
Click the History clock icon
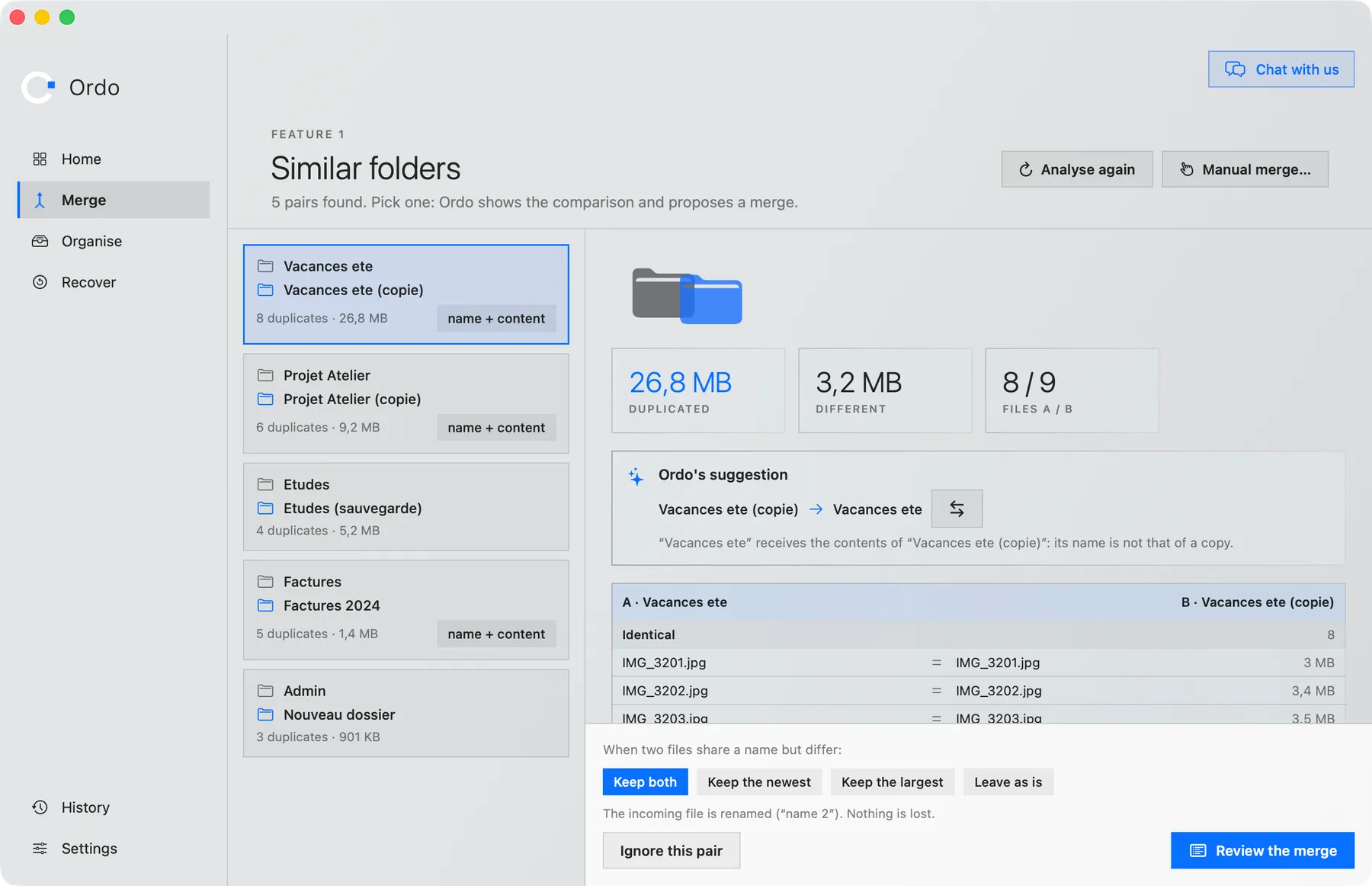[40, 807]
